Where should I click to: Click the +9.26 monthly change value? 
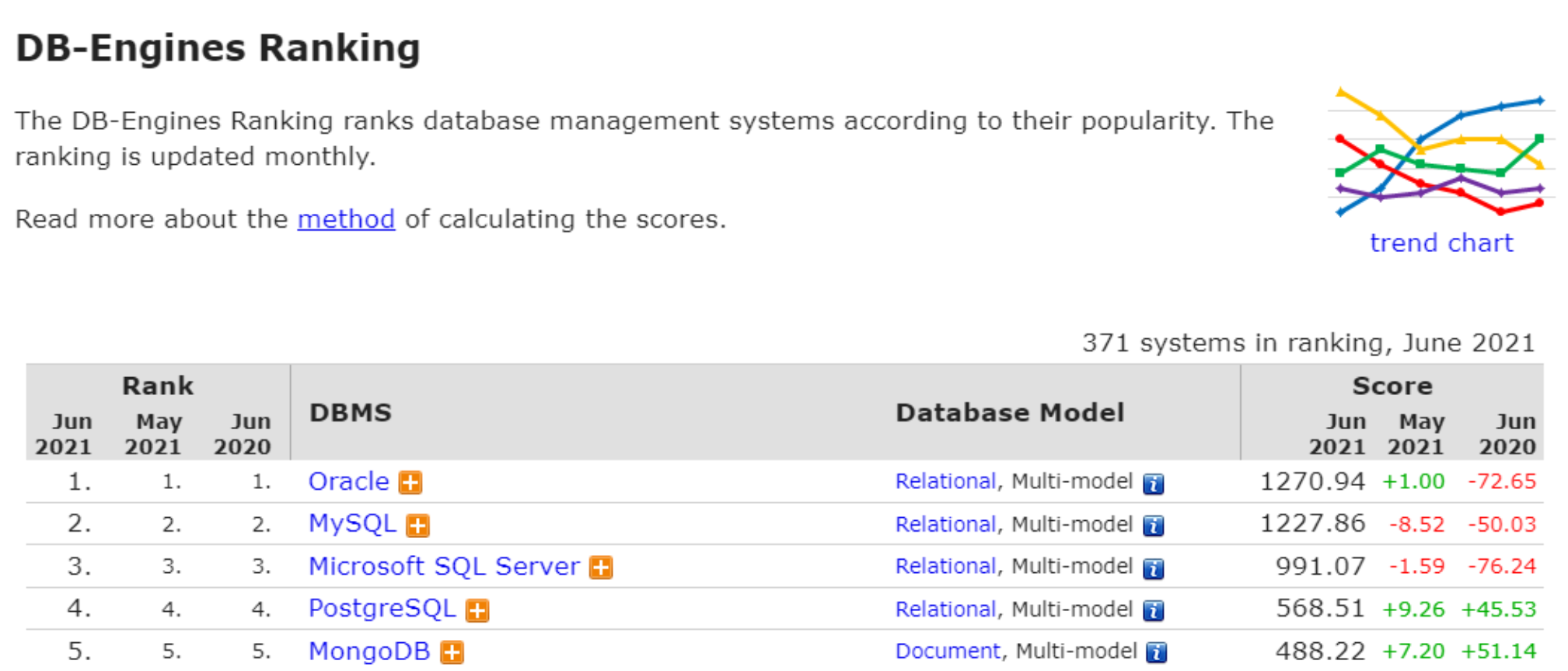pos(1413,609)
